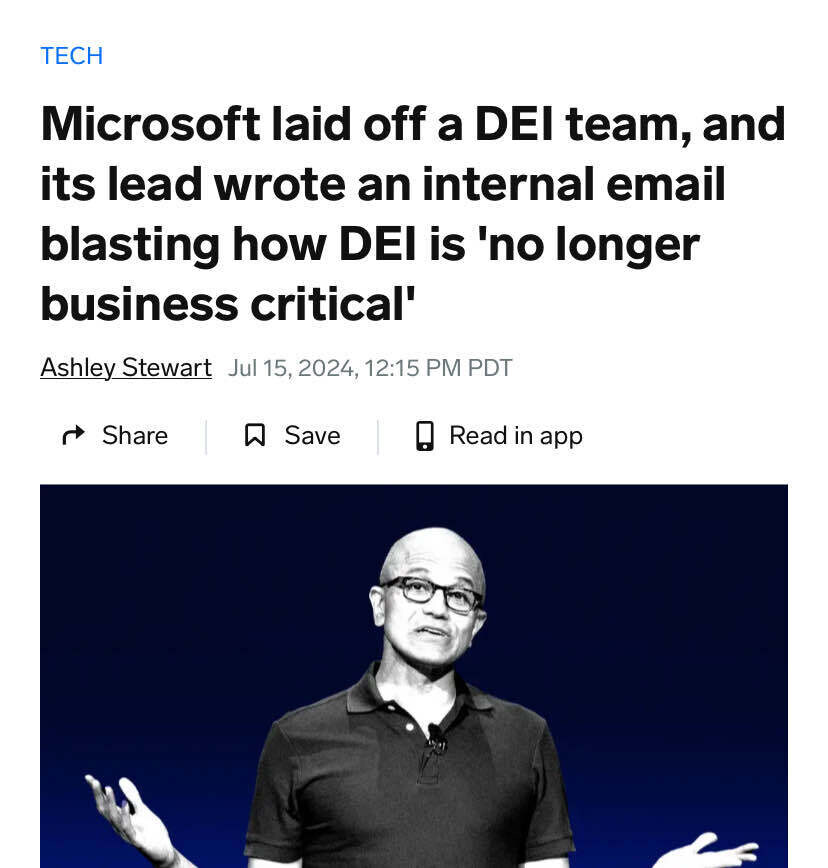
Task: Select the share arrow to share this story
Action: [72, 435]
